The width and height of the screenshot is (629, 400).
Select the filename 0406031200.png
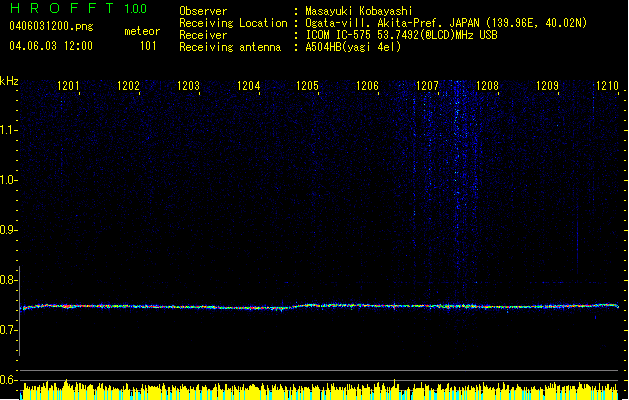coord(51,26)
